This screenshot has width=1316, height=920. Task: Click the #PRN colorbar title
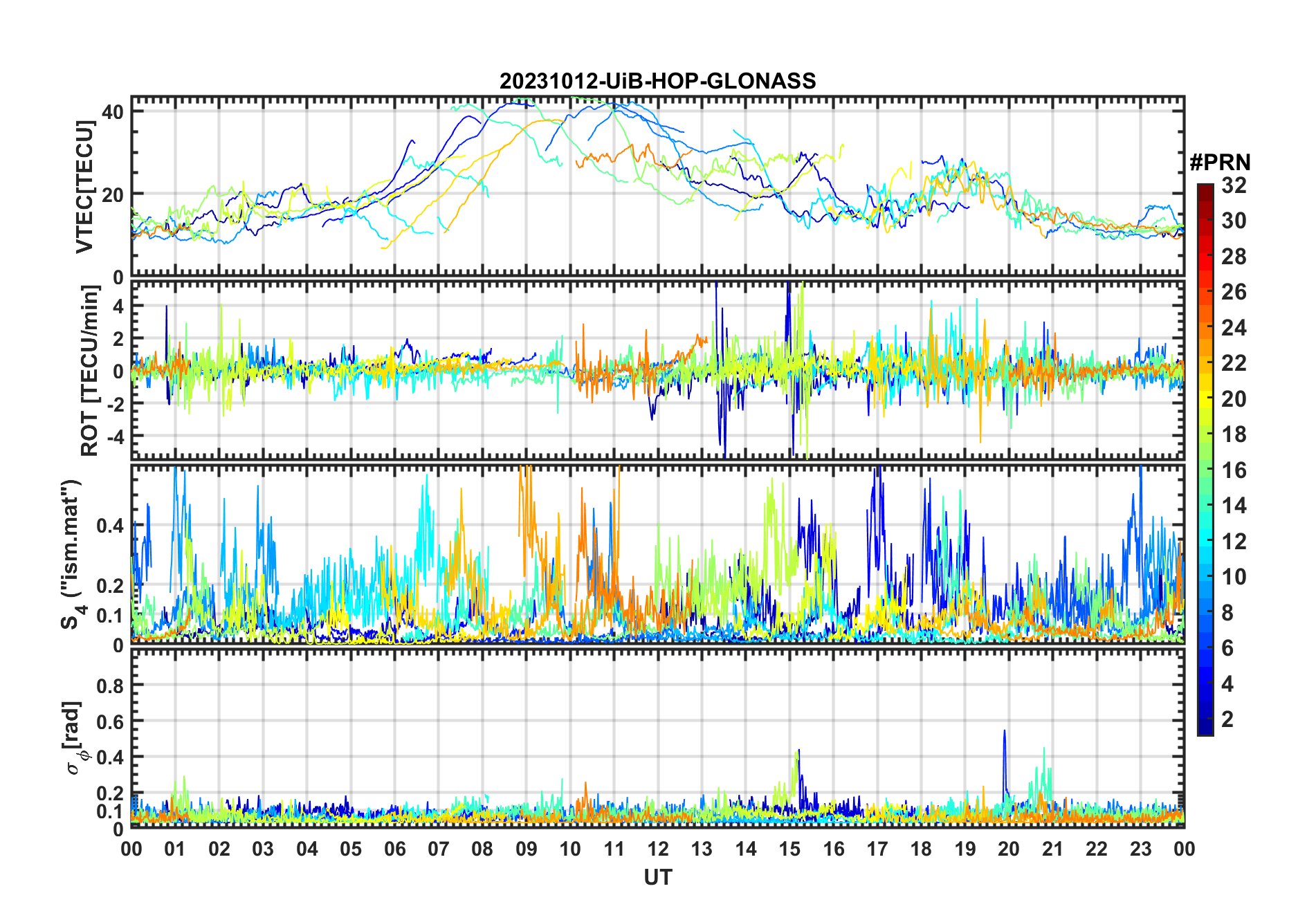point(1220,163)
